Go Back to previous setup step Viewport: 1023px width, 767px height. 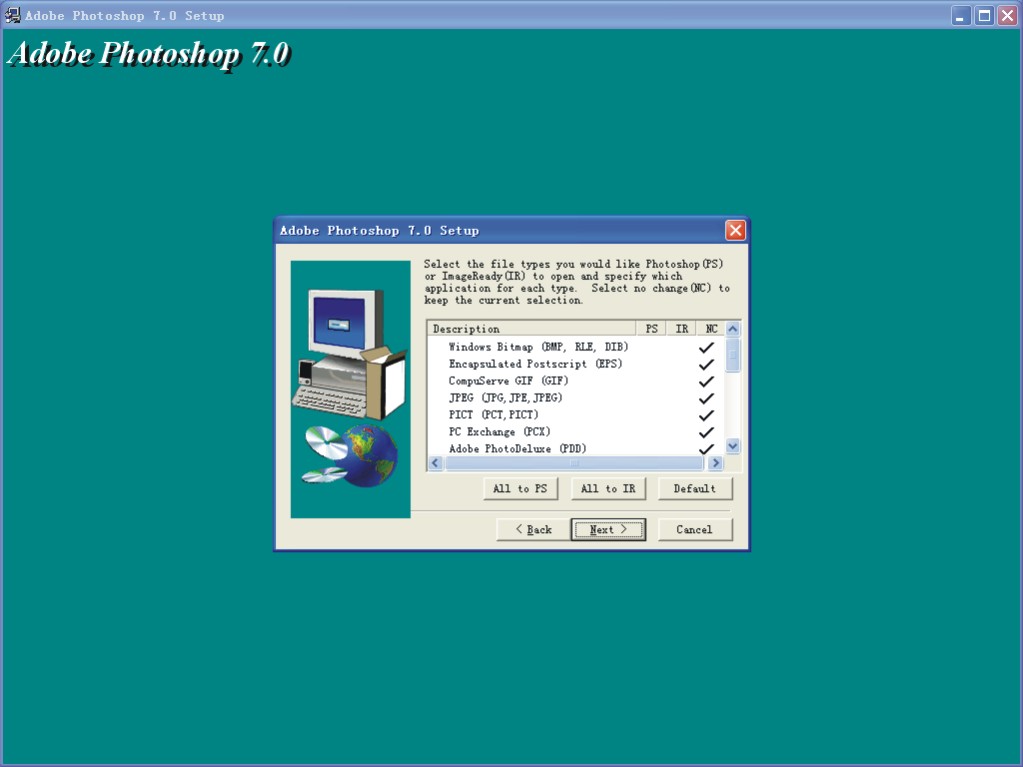click(x=533, y=529)
